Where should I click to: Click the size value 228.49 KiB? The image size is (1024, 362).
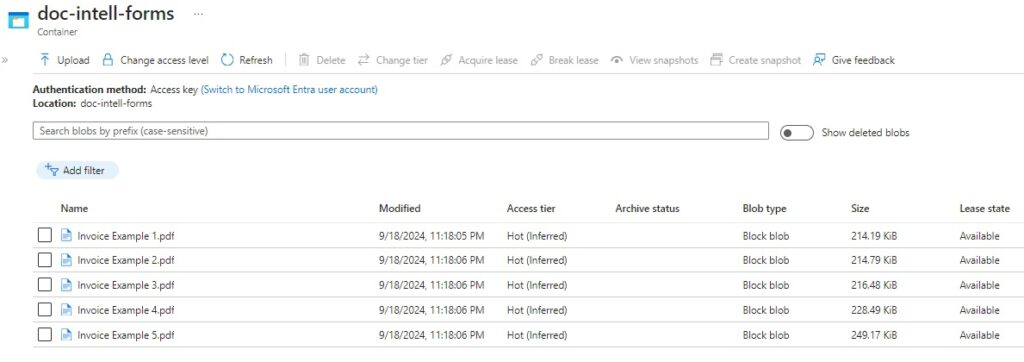point(874,310)
